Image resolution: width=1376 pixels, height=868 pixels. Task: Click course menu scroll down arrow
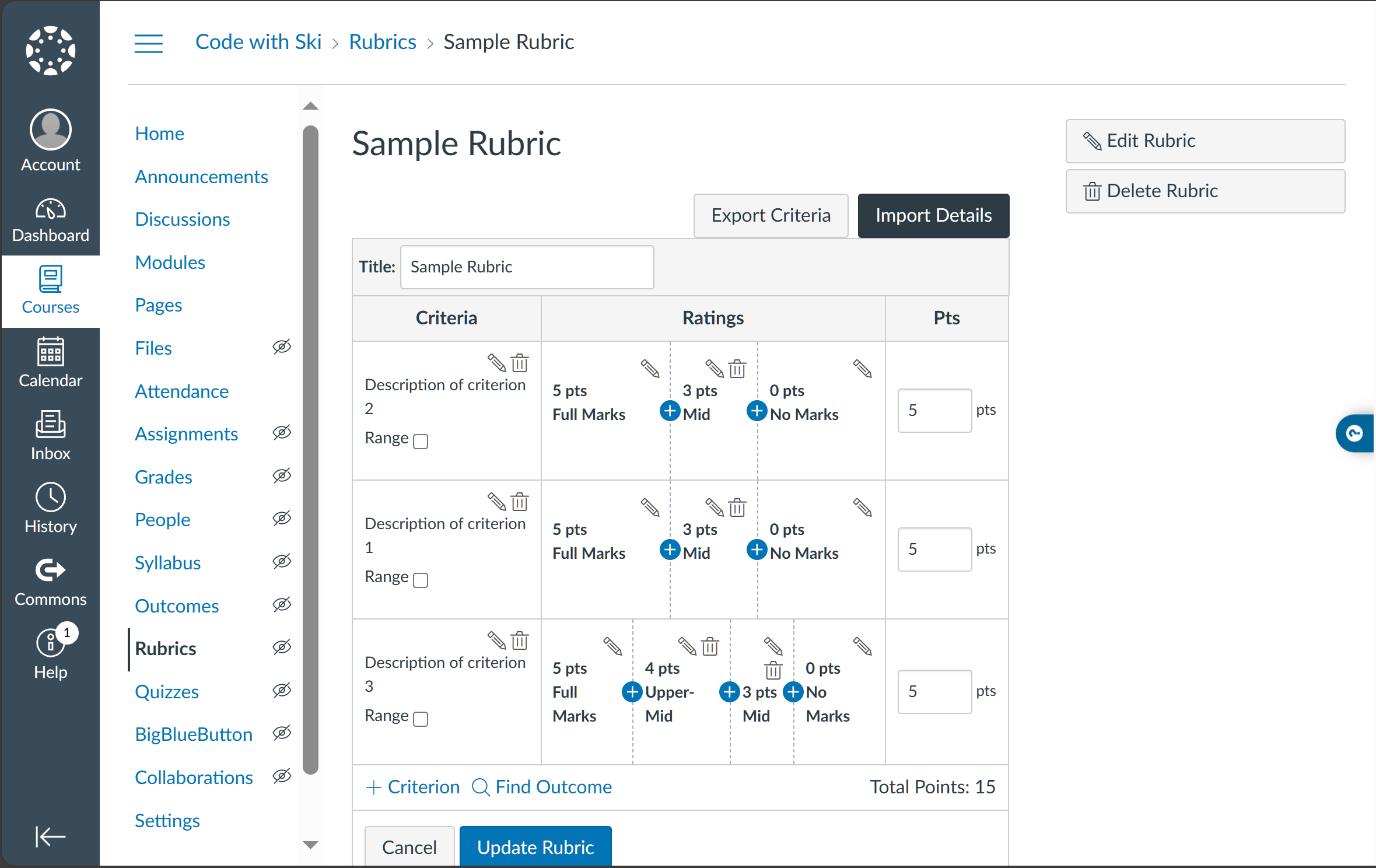click(311, 845)
